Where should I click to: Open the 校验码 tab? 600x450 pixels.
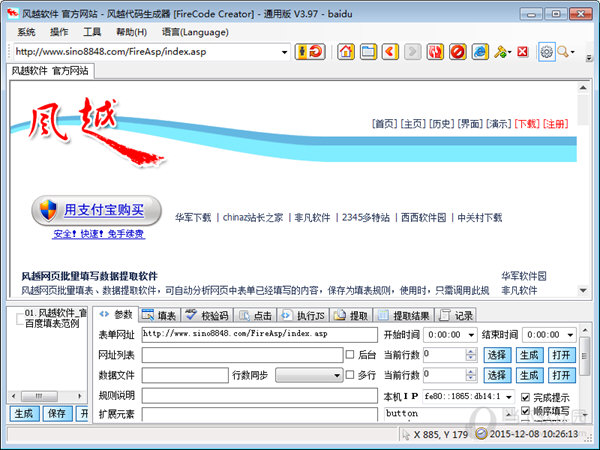point(207,315)
